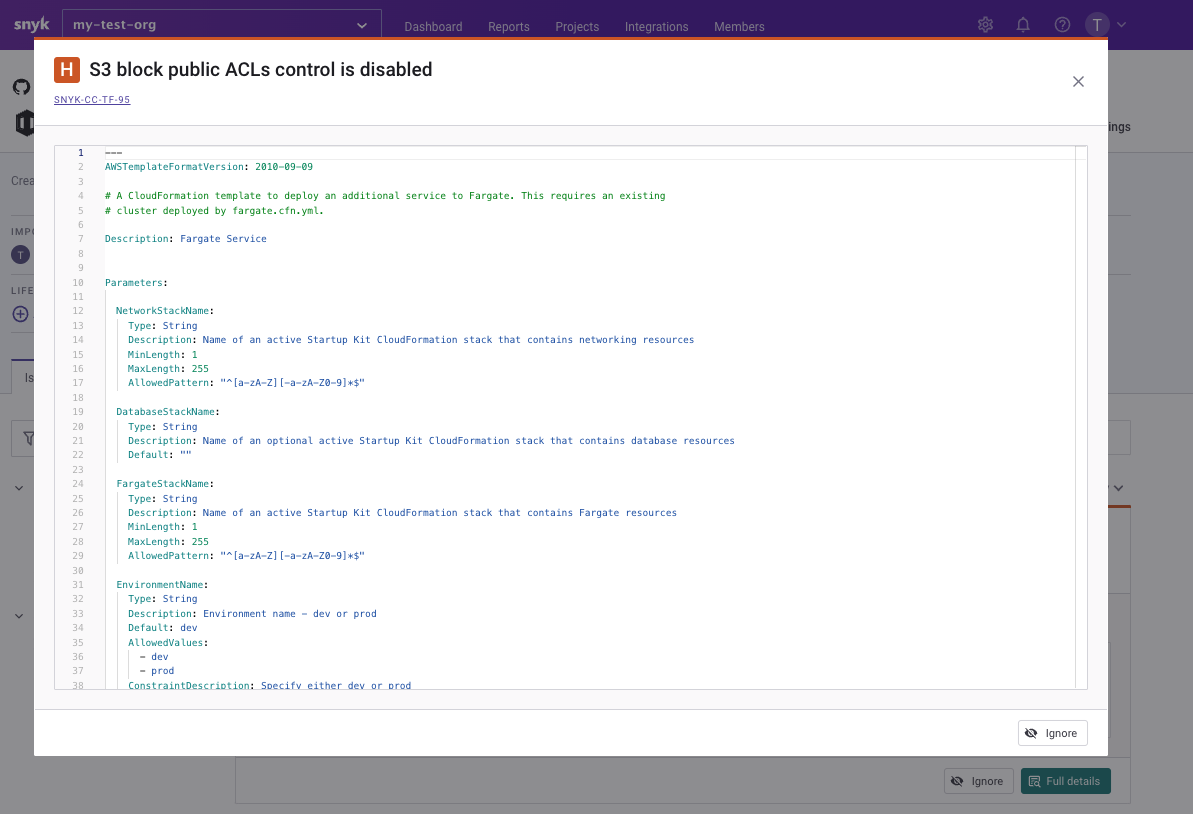Open the Integrations navigation item
Screen dimensions: 1193x814
(656, 27)
